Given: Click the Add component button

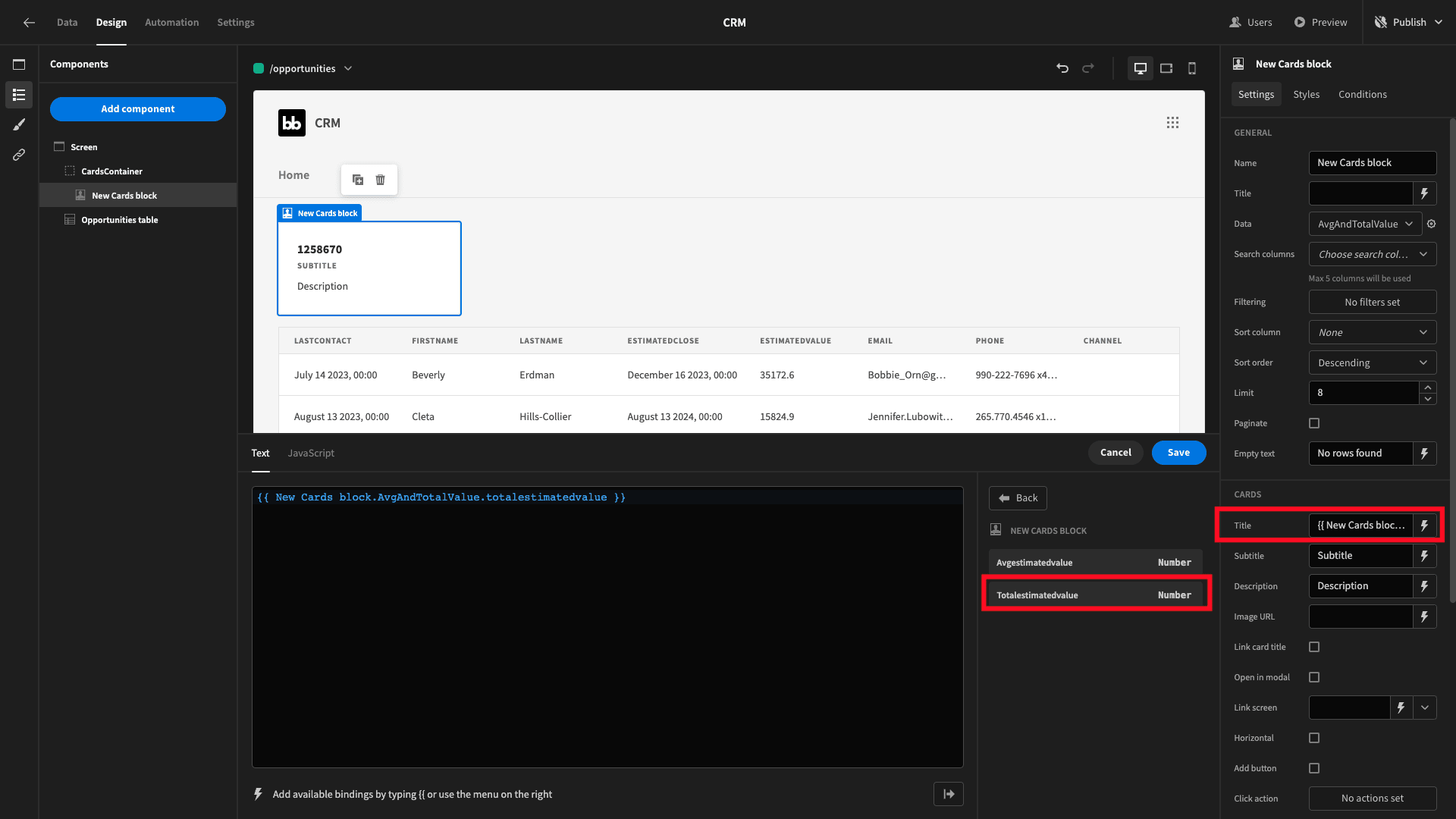Looking at the screenshot, I should (x=138, y=109).
